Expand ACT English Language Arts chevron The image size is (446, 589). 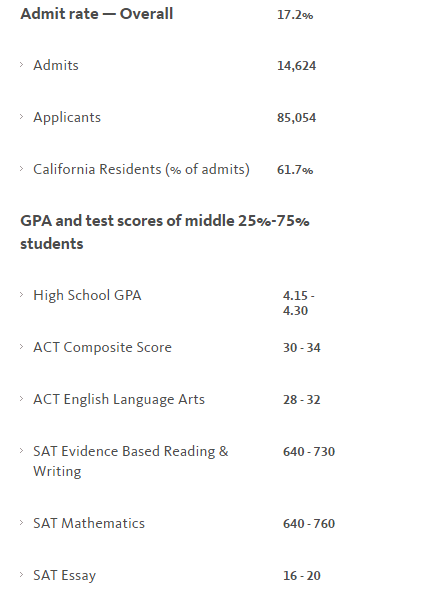(21, 398)
